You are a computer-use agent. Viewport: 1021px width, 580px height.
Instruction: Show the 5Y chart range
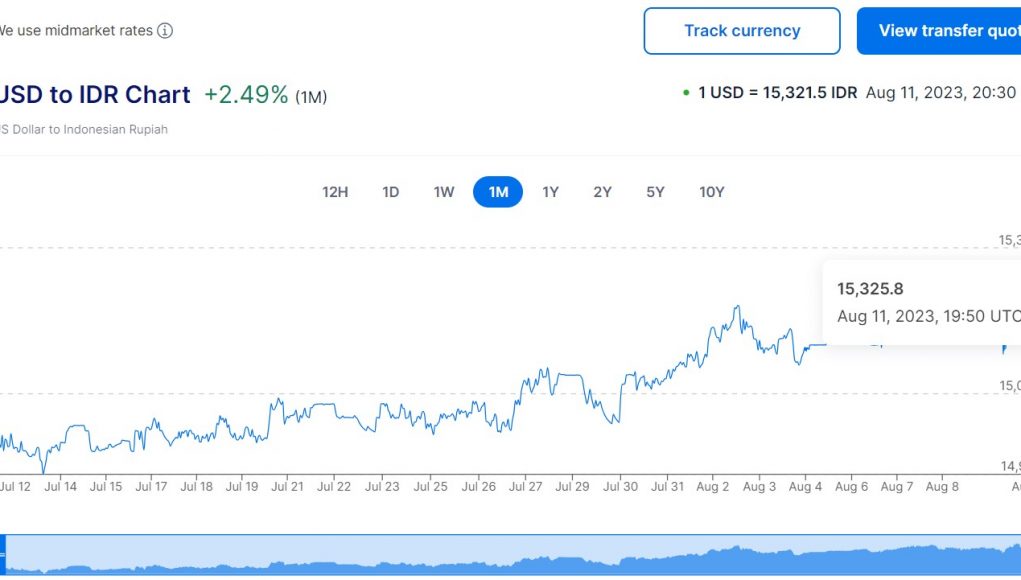click(655, 192)
